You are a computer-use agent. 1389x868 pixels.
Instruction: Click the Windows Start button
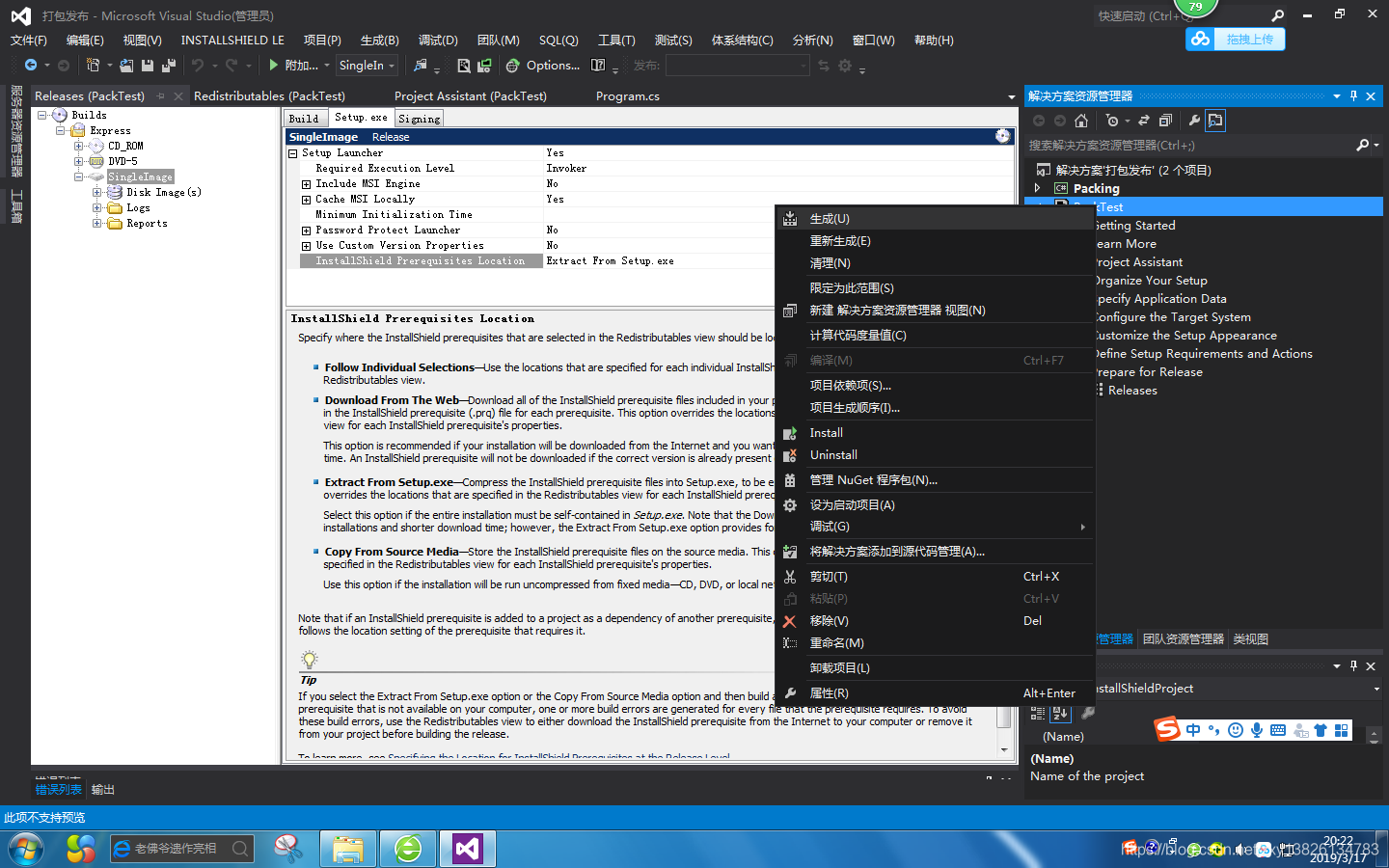click(x=26, y=850)
